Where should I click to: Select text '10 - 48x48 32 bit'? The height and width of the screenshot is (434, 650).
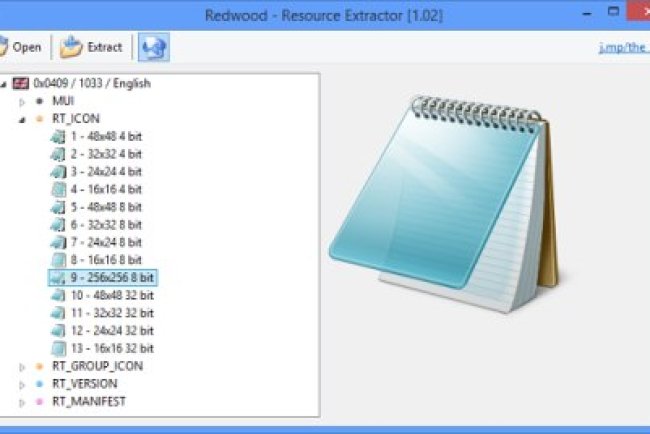112,295
